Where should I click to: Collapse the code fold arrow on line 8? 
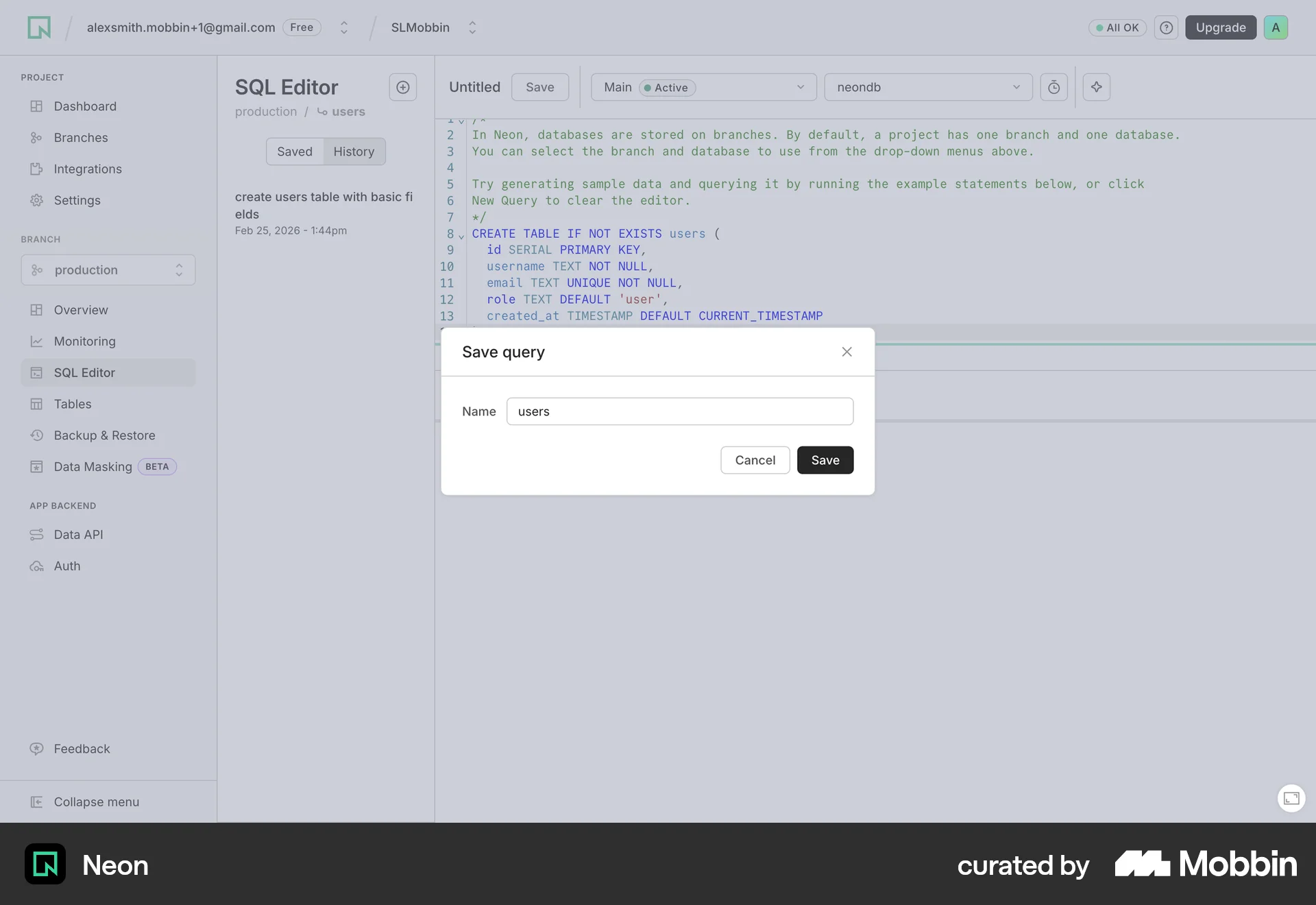(x=461, y=237)
